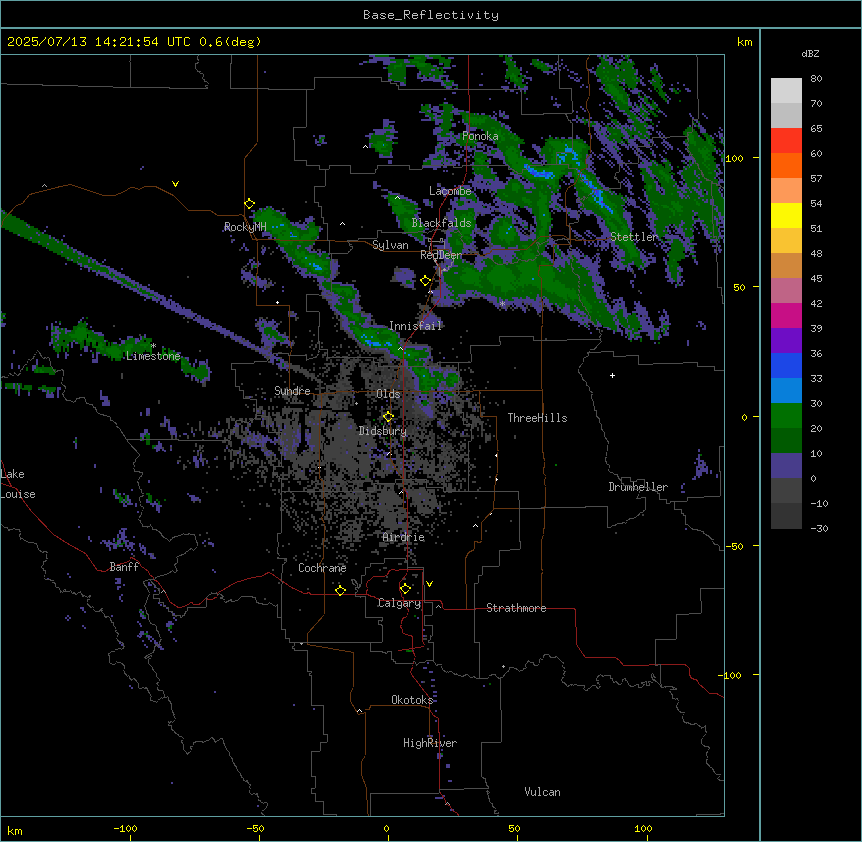Click the Drumheller map label
862x842 pixels.
638,487
